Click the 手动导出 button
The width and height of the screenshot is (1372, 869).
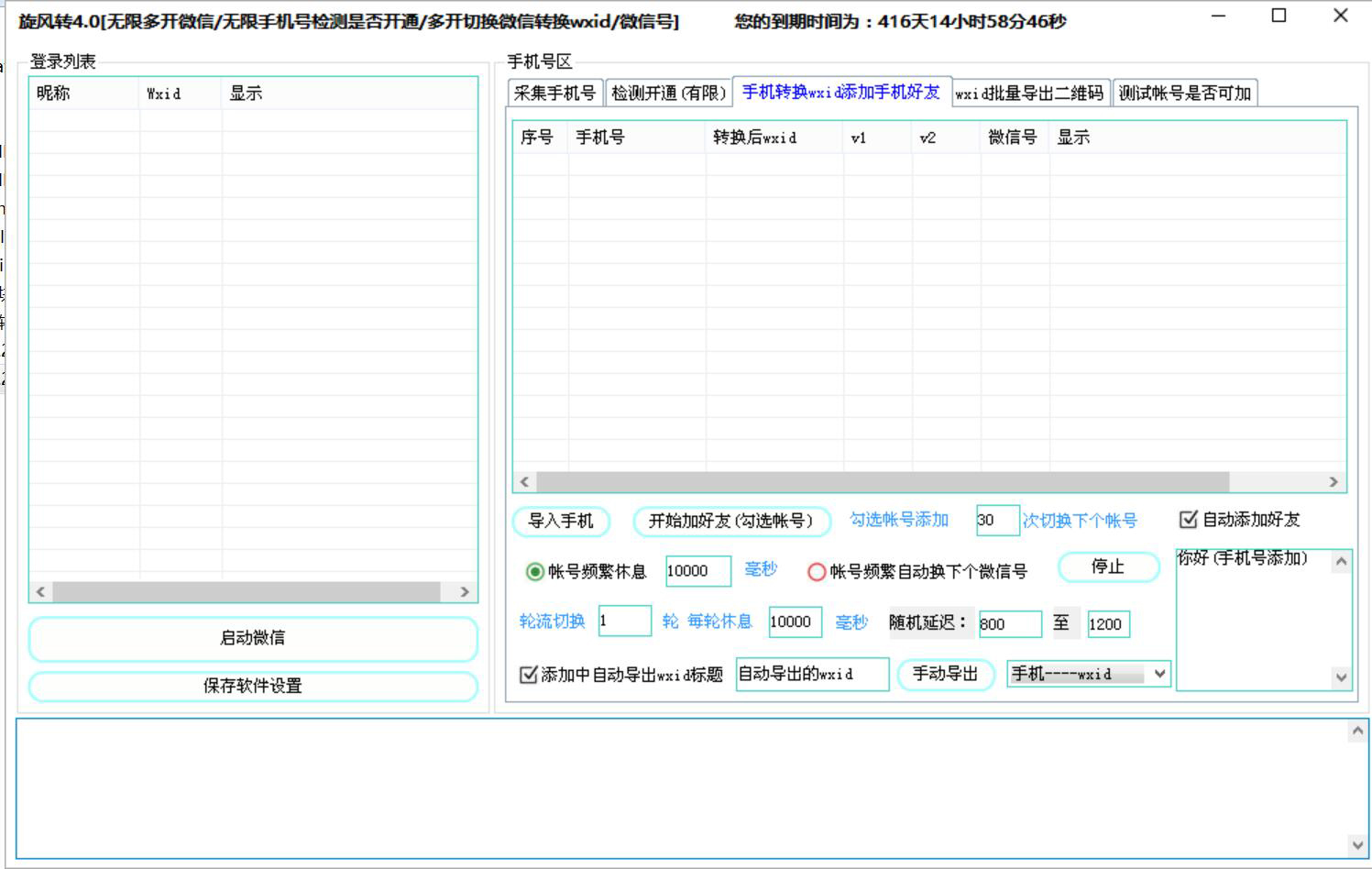click(945, 674)
